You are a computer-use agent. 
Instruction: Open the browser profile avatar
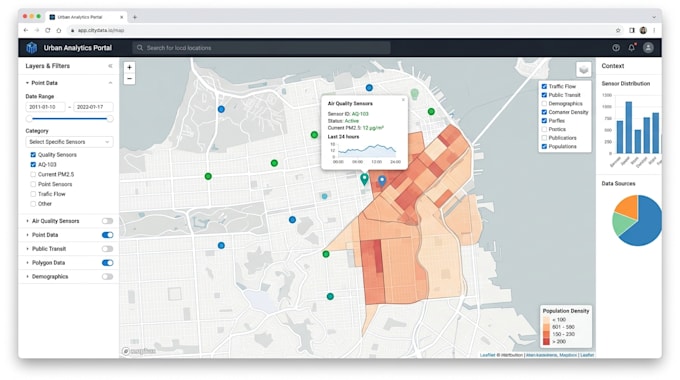coord(643,30)
